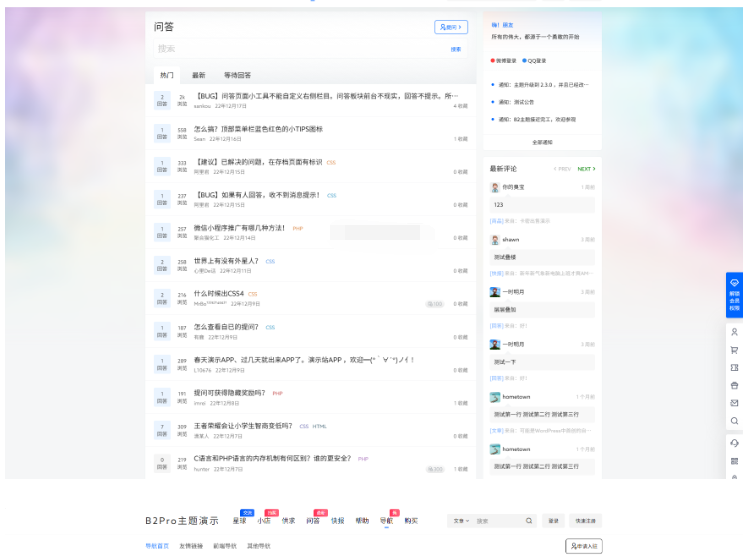Open the 文章 dropdown beside bottom search box

coord(460,521)
